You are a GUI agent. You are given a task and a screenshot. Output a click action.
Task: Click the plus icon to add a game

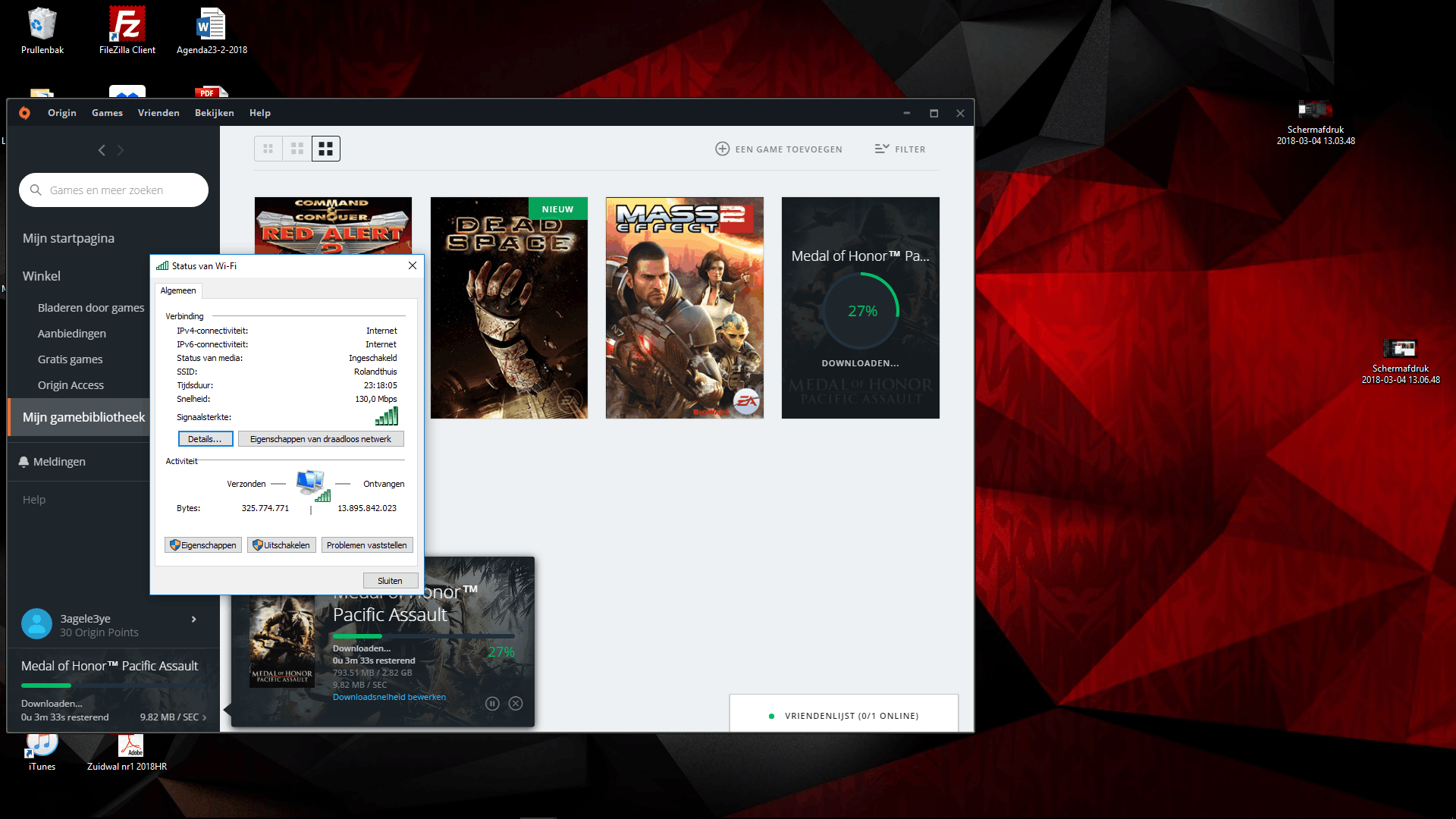(x=722, y=149)
